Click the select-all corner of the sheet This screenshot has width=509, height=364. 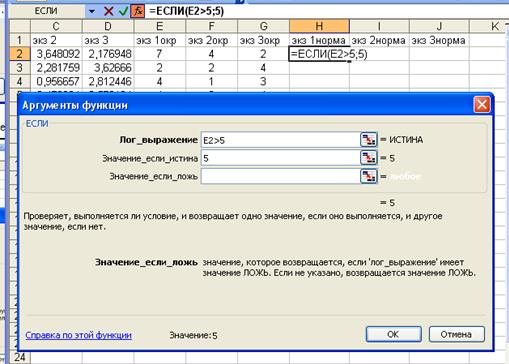(x=19, y=26)
